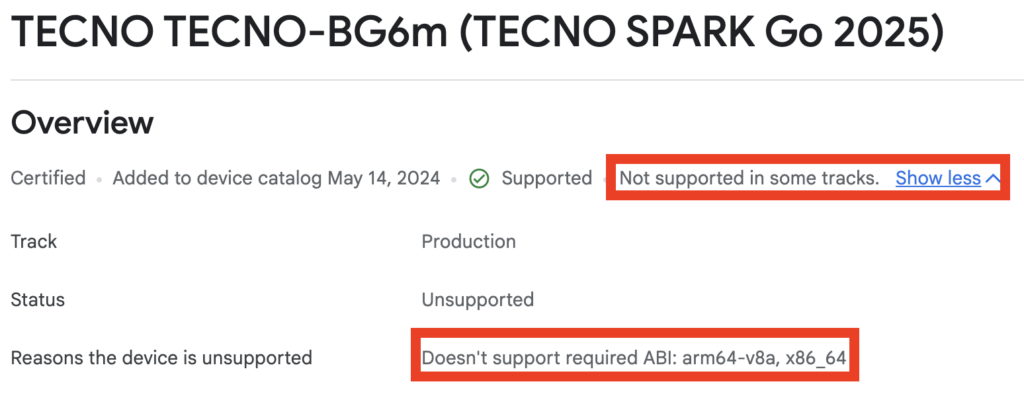Click the May 14, 2024 date
The height and width of the screenshot is (394, 1024).
[384, 178]
